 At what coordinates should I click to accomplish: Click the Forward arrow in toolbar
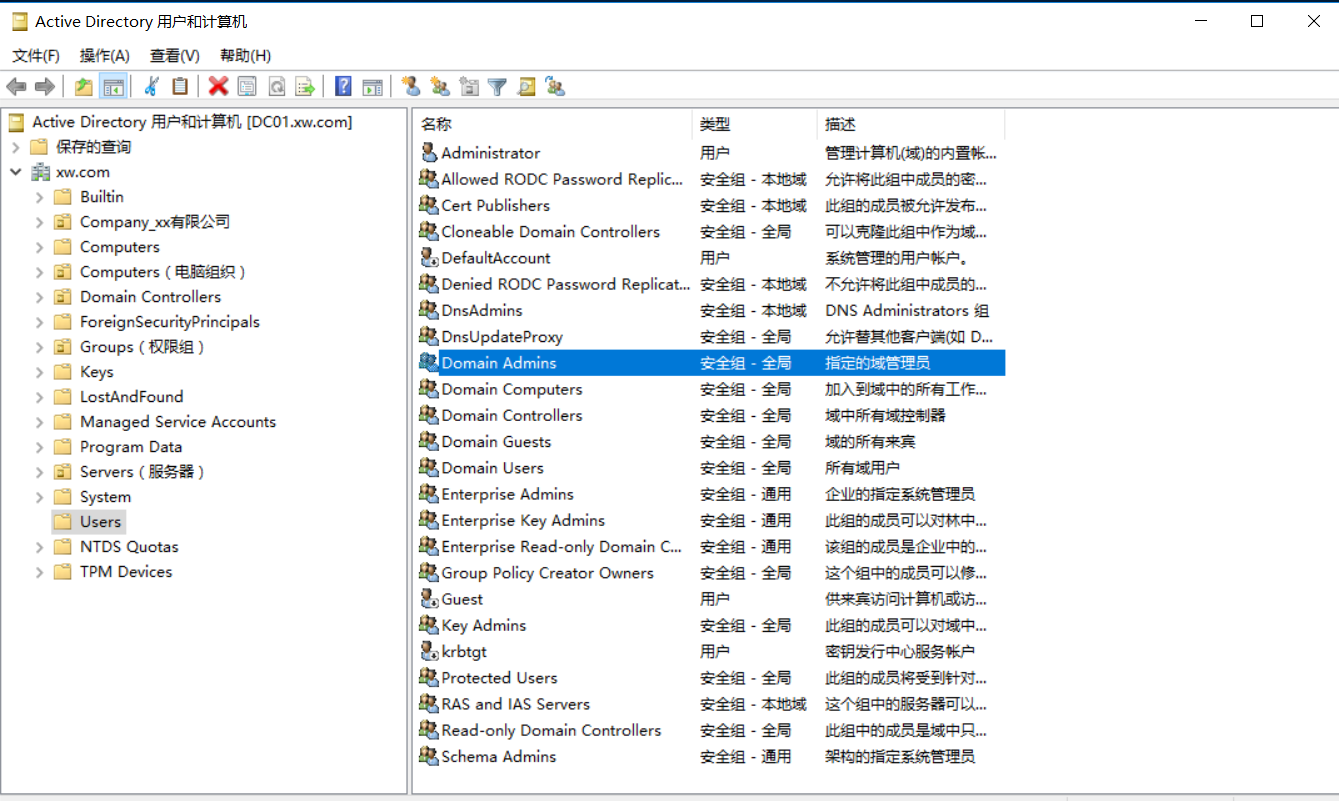[x=45, y=87]
